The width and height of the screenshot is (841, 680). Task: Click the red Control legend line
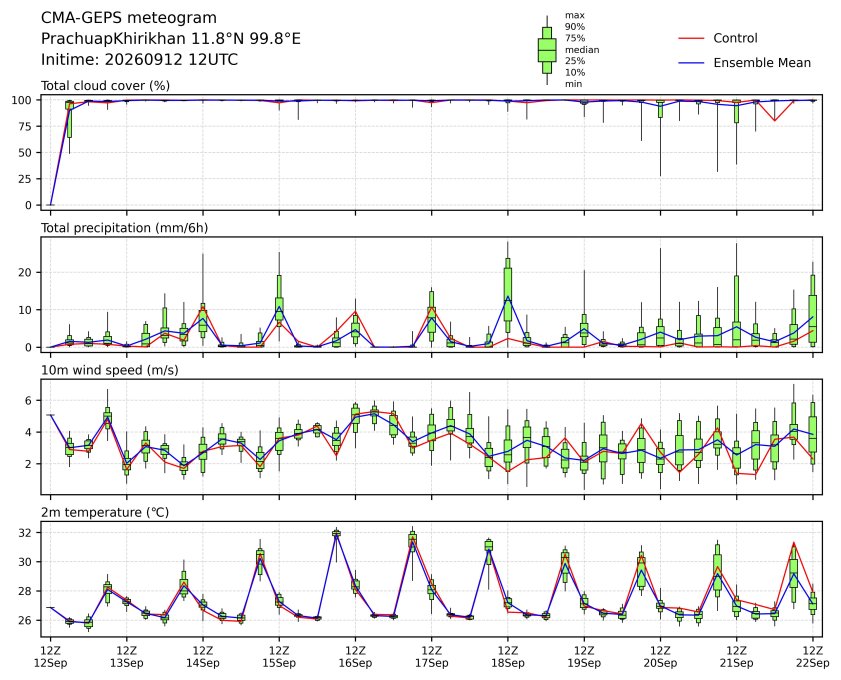click(x=691, y=39)
